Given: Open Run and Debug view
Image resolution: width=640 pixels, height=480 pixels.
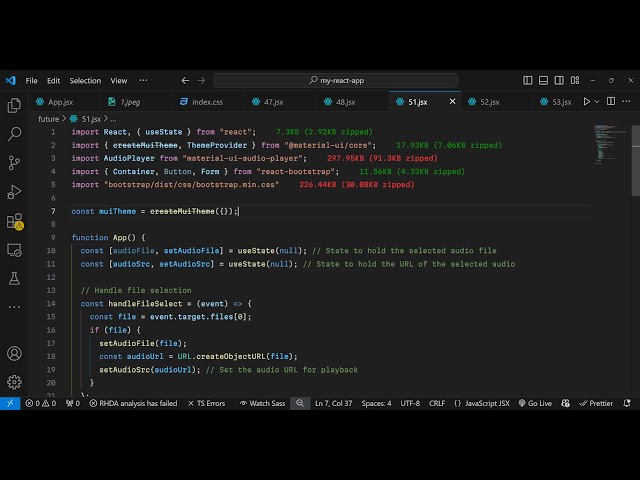Looking at the screenshot, I should 14,191.
